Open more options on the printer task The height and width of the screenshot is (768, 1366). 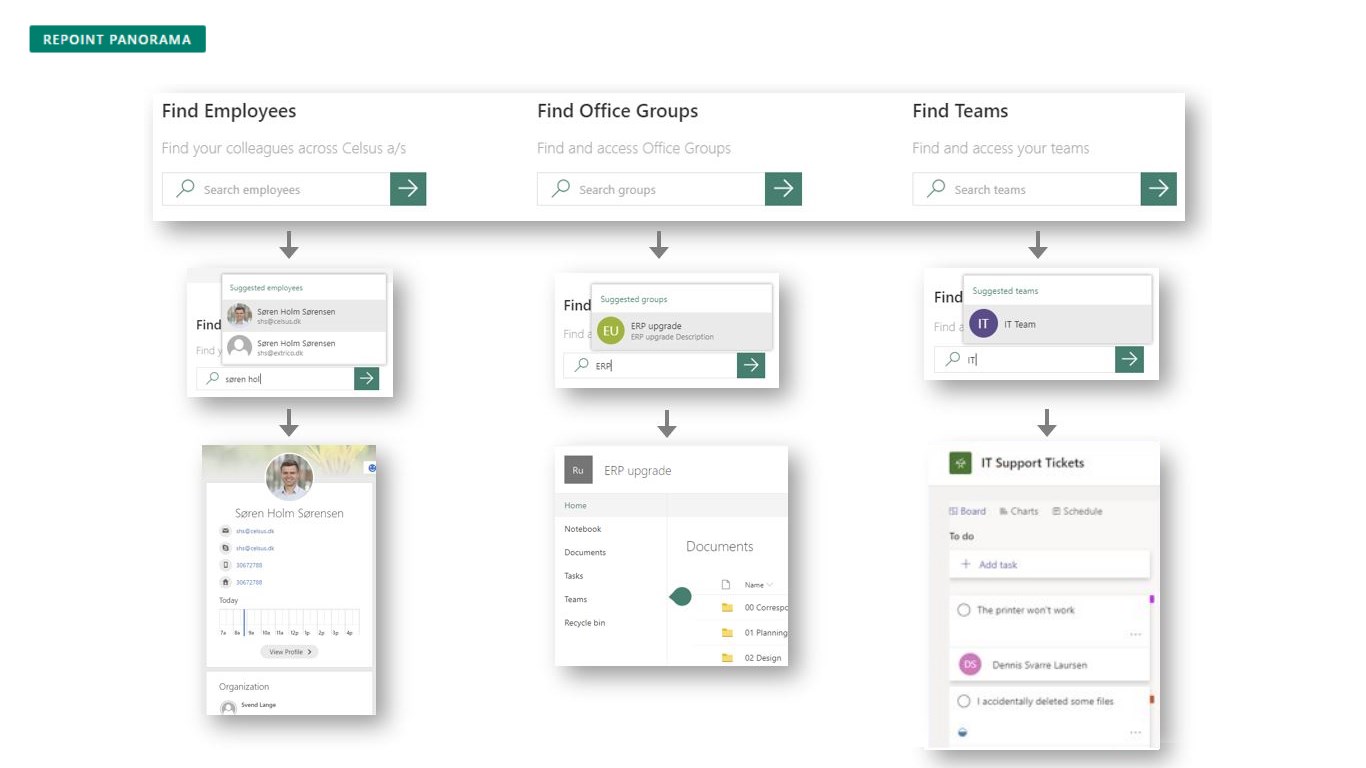click(1135, 634)
